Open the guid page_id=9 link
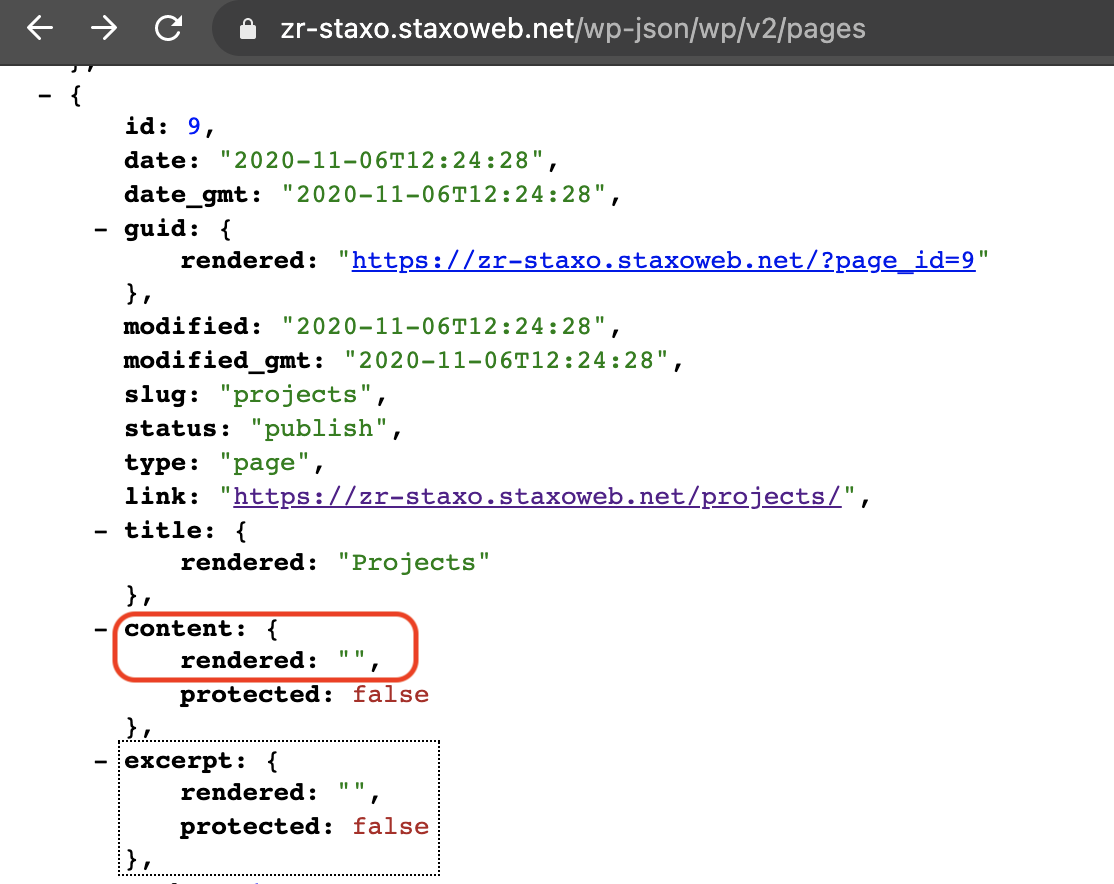1114x884 pixels. [663, 261]
